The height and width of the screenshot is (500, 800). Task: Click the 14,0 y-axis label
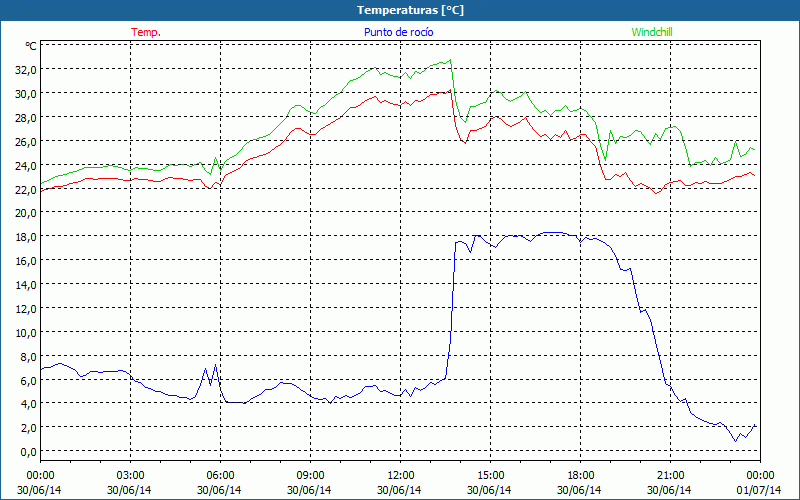pyautogui.click(x=26, y=285)
